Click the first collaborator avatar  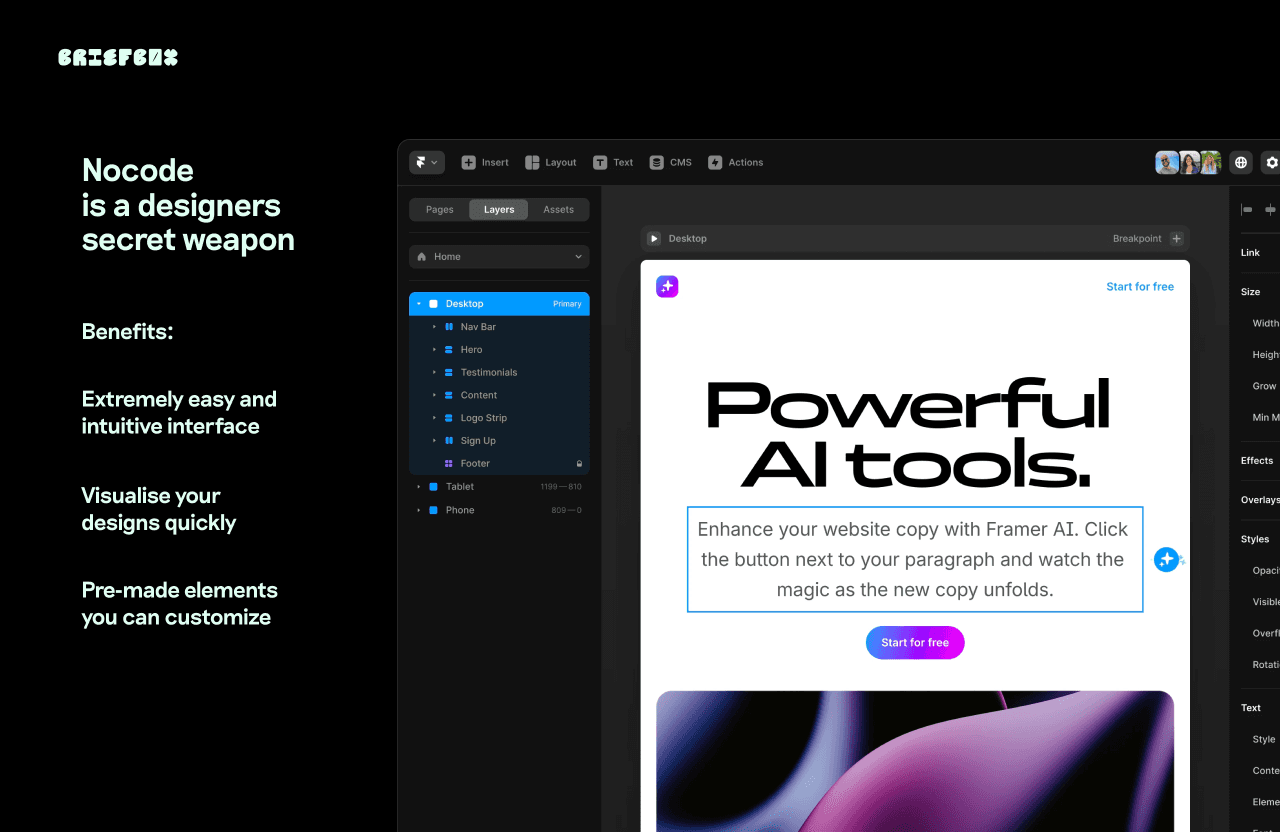pos(1167,162)
